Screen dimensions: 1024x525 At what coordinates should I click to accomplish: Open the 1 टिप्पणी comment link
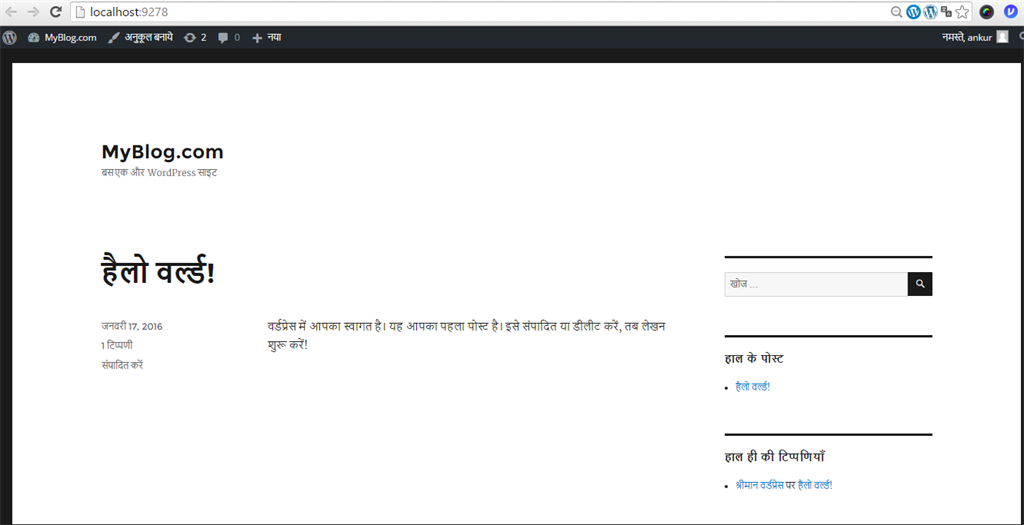117,345
